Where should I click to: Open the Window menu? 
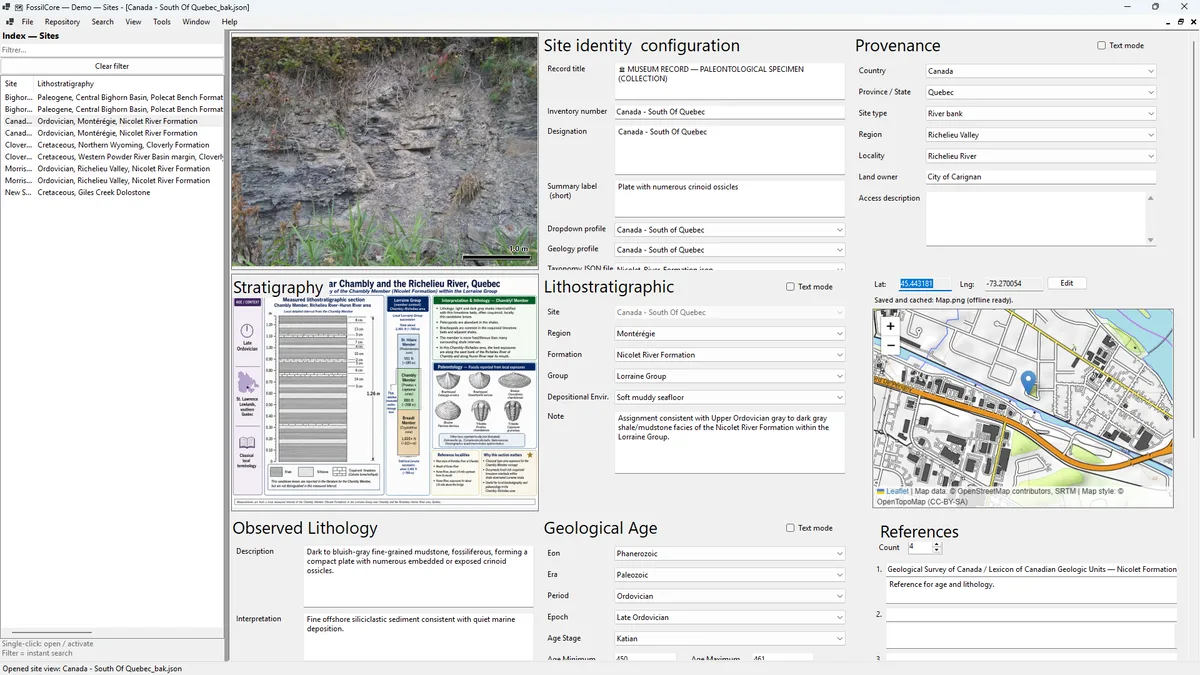[196, 21]
